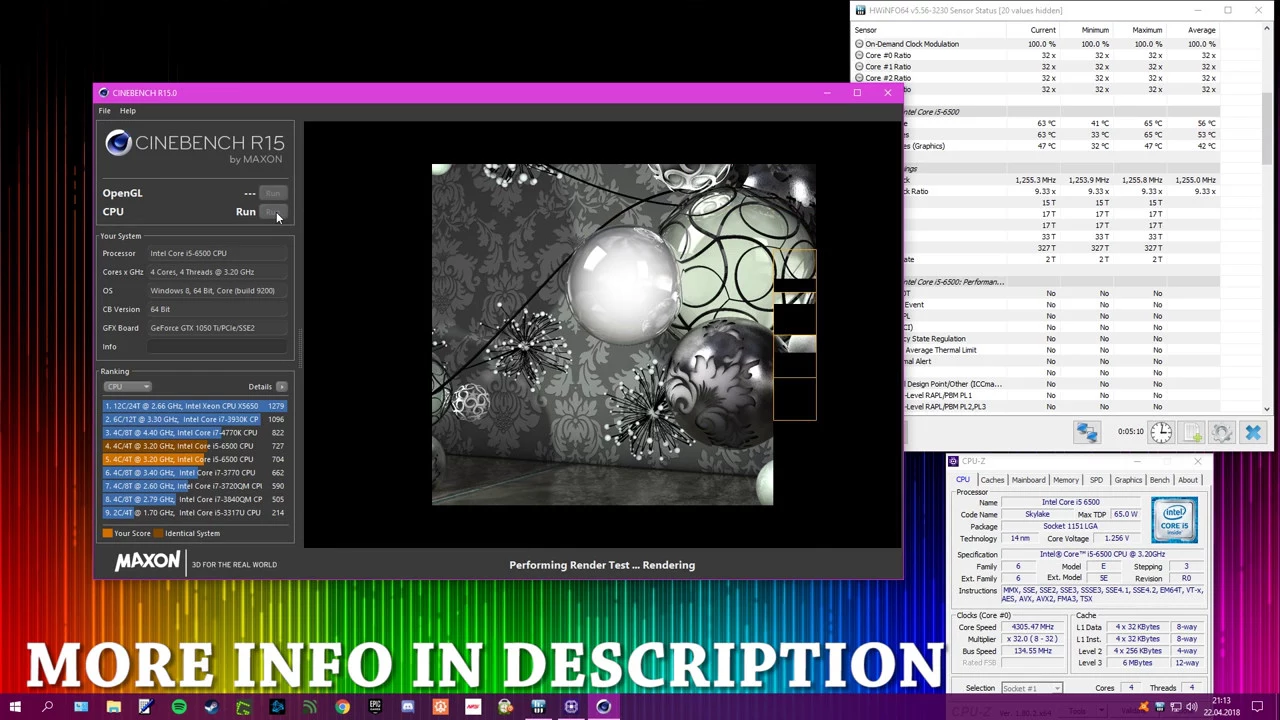Open File Explorer from the taskbar
The height and width of the screenshot is (720, 1280).
113,707
